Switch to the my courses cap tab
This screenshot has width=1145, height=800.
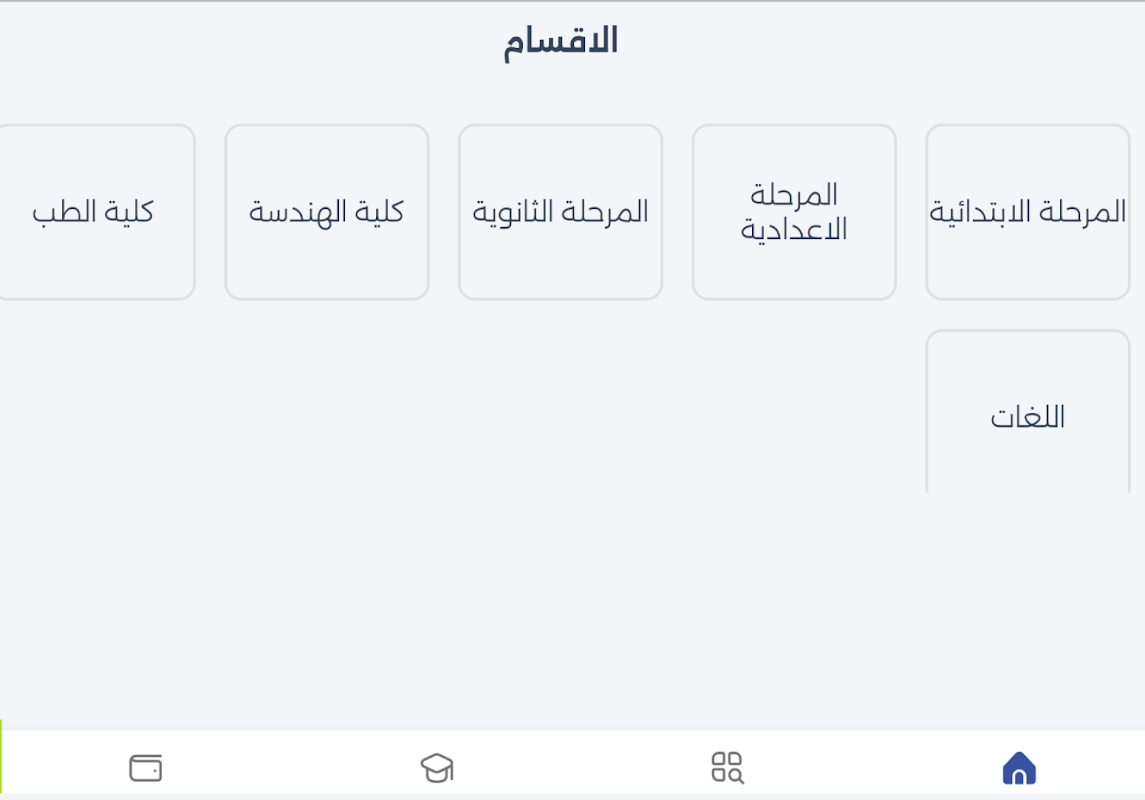(x=437, y=768)
